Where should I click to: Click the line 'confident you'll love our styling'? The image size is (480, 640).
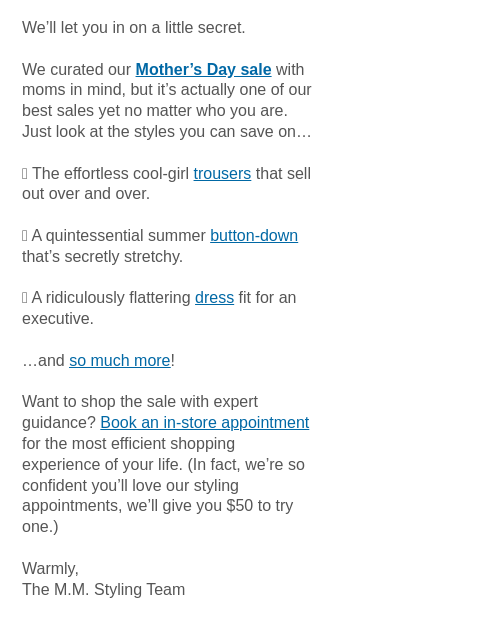130,486
